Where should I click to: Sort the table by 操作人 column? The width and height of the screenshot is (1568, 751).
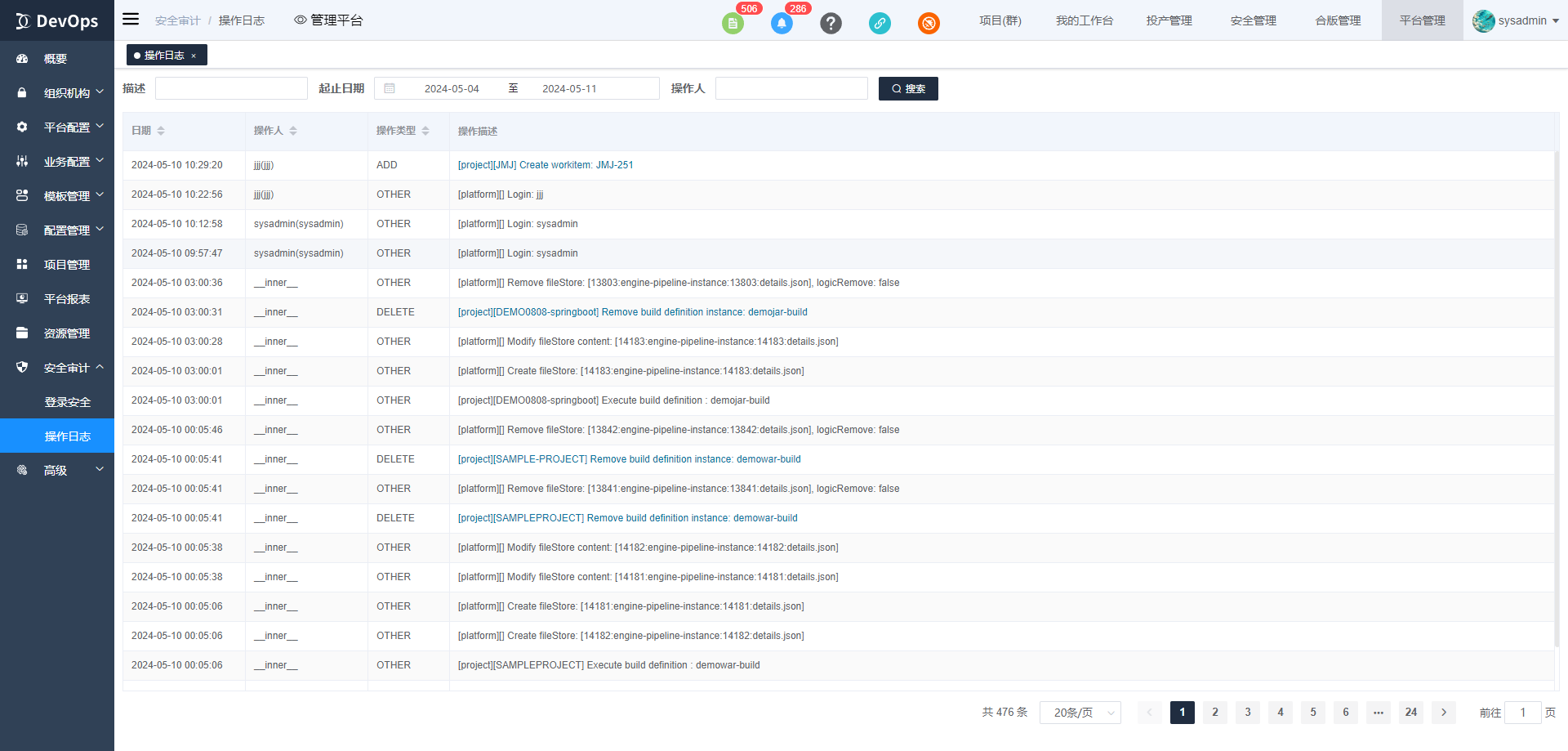(x=293, y=131)
